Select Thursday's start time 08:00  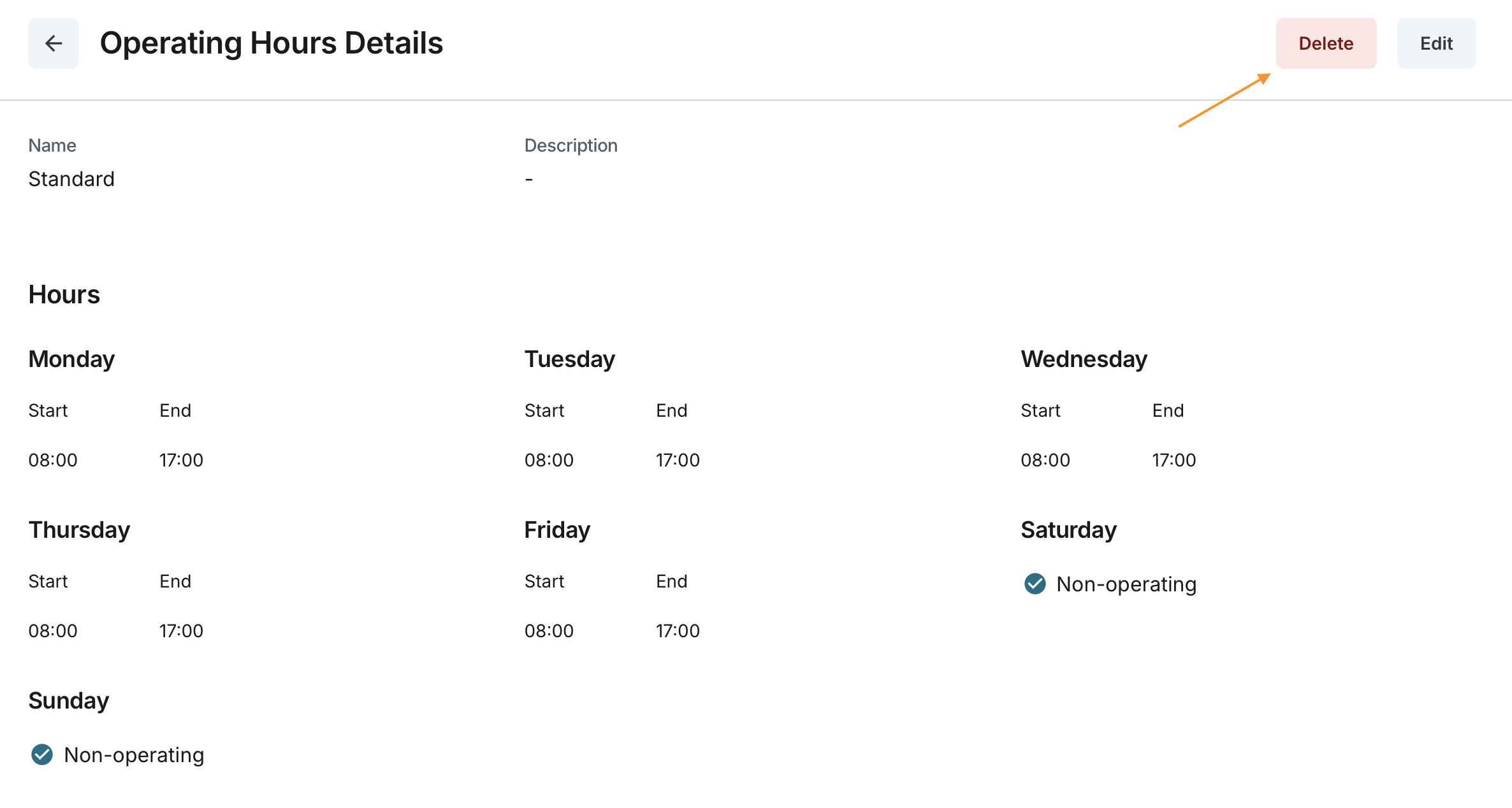pyautogui.click(x=53, y=631)
